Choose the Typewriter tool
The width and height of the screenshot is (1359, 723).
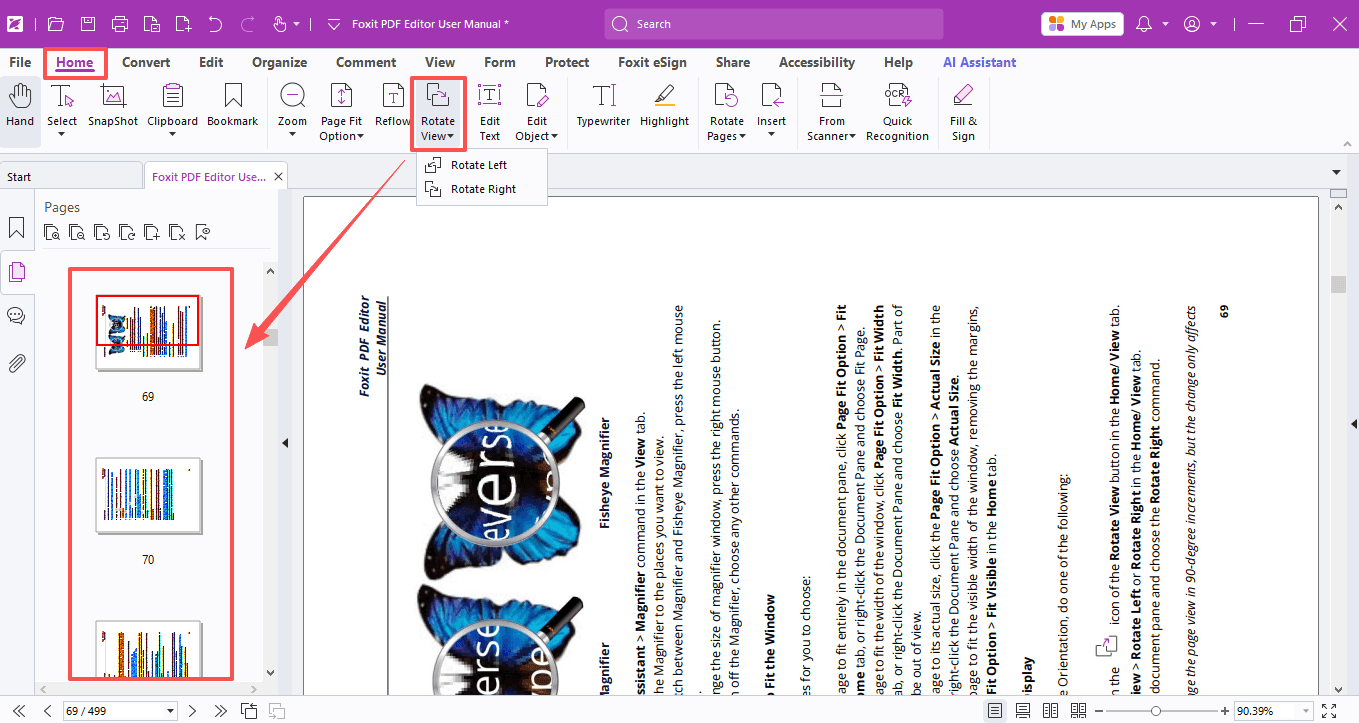click(604, 107)
